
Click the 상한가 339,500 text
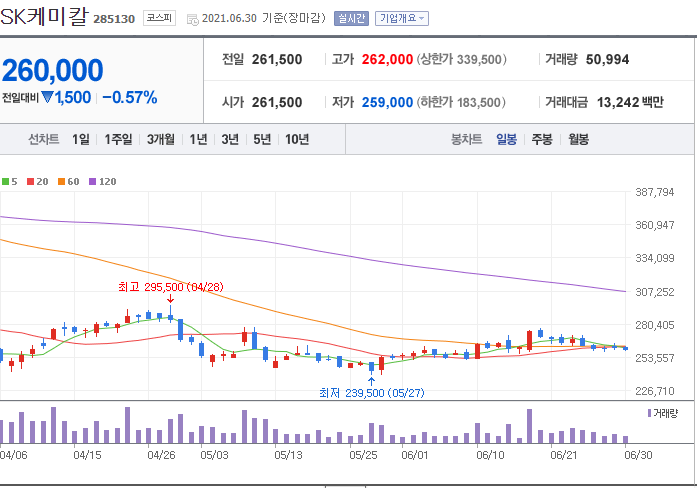[461, 60]
